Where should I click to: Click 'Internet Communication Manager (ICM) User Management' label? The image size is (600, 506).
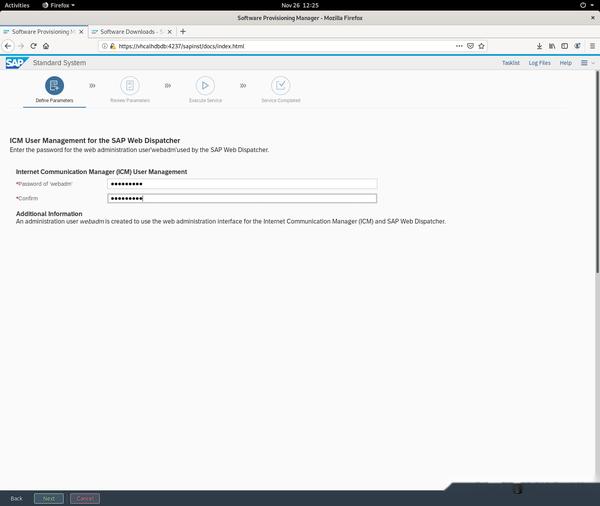101,172
